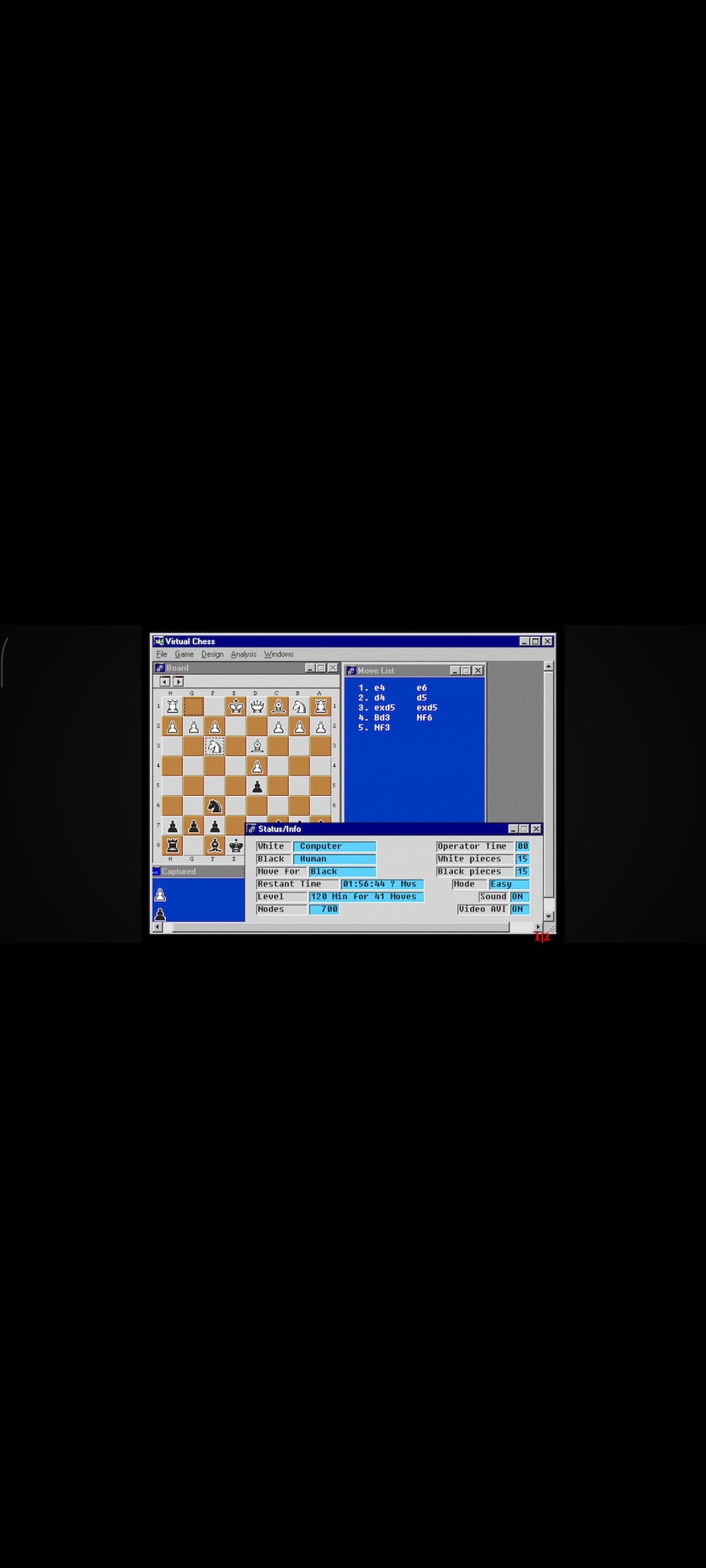Toggle the Sound ON field
This screenshot has height=1568, width=706.
tap(520, 896)
